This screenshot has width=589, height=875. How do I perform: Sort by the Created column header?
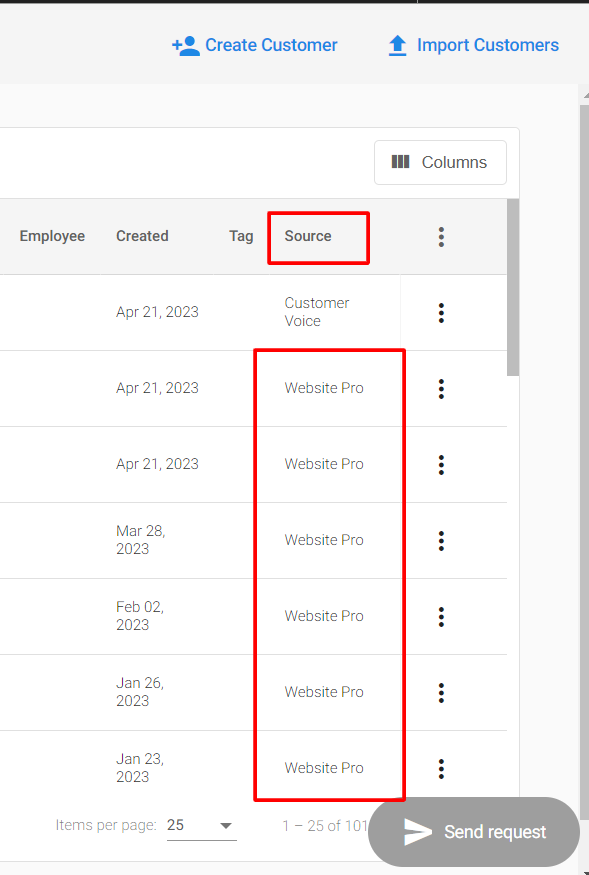[142, 236]
